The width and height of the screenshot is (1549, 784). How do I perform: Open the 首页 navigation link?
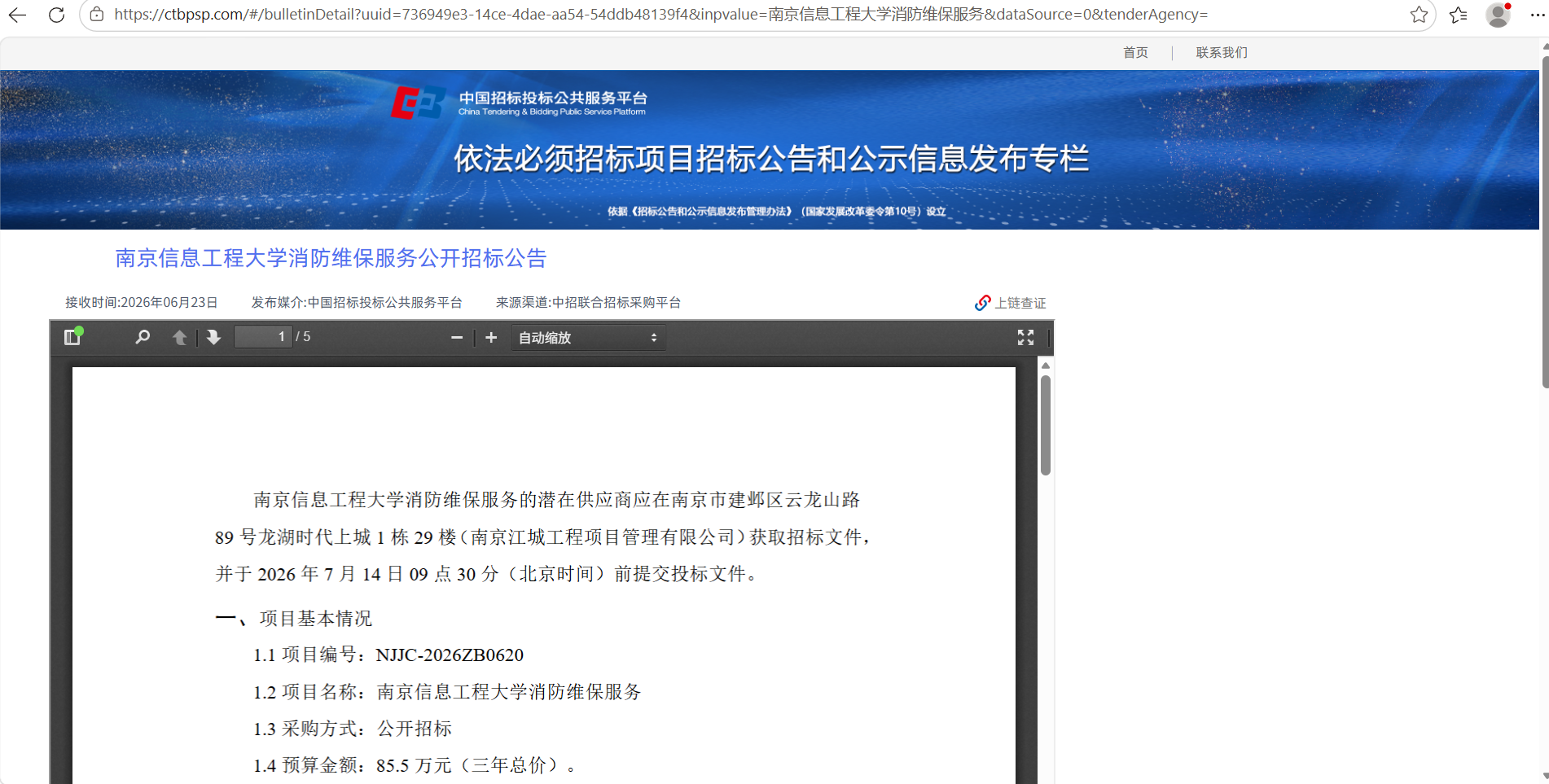click(x=1135, y=52)
